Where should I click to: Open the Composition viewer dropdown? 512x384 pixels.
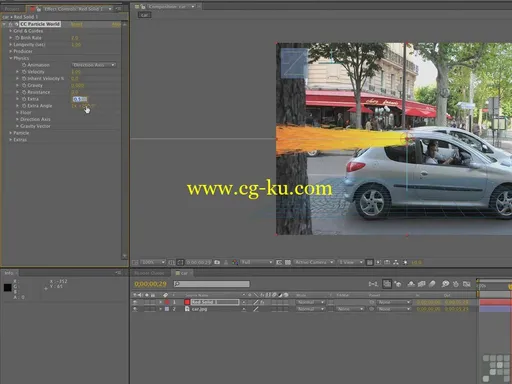pyautogui.click(x=193, y=6)
